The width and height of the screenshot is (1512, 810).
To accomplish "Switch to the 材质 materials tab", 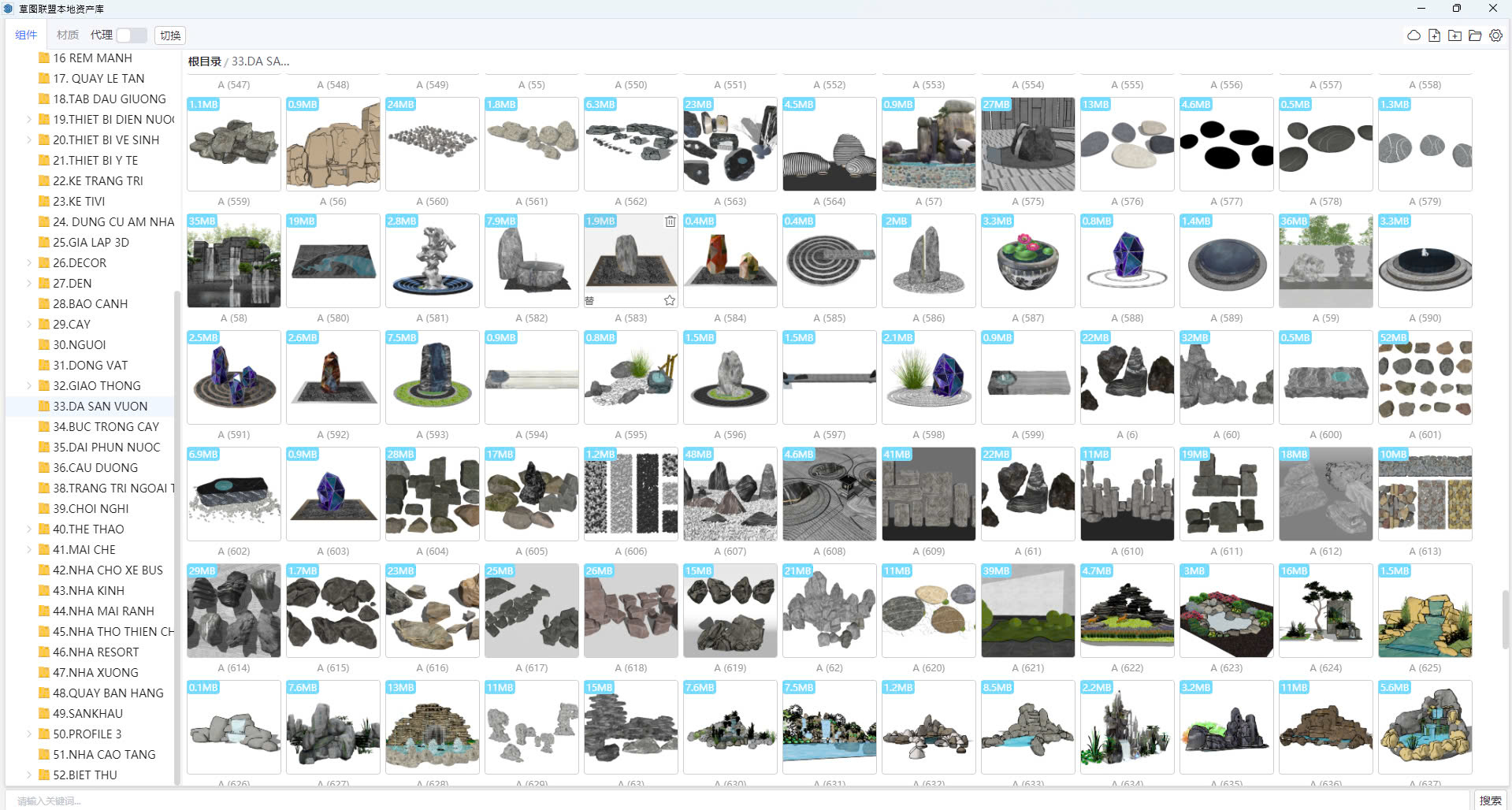I will 68,35.
